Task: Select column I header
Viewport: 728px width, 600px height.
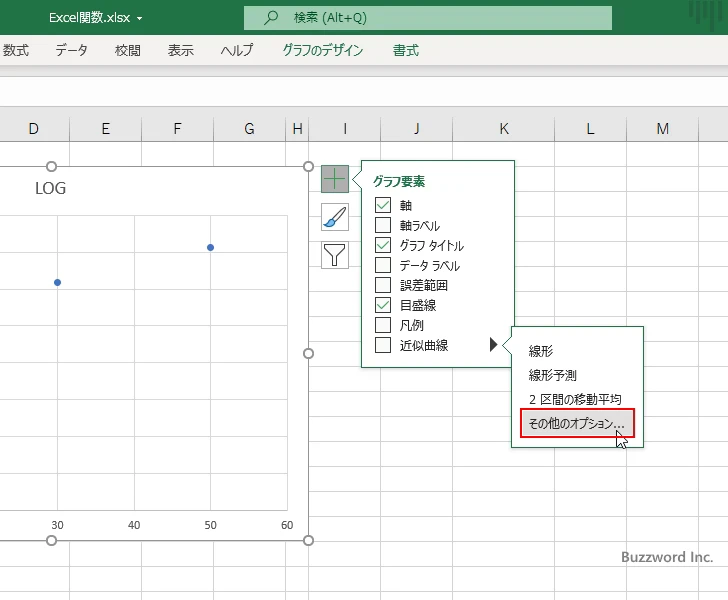Action: 344,129
